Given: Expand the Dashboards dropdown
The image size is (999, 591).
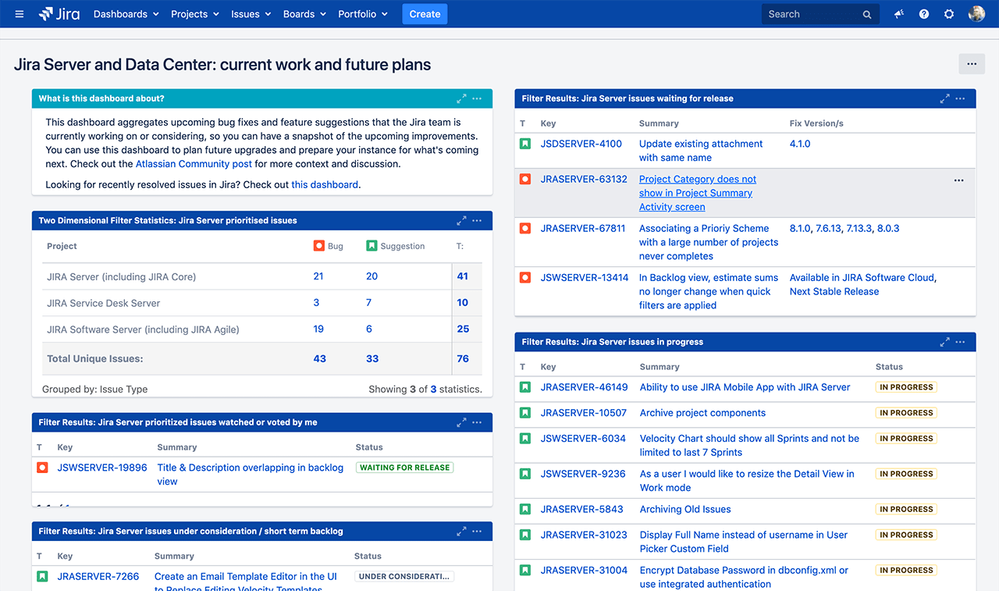Looking at the screenshot, I should pyautogui.click(x=126, y=14).
